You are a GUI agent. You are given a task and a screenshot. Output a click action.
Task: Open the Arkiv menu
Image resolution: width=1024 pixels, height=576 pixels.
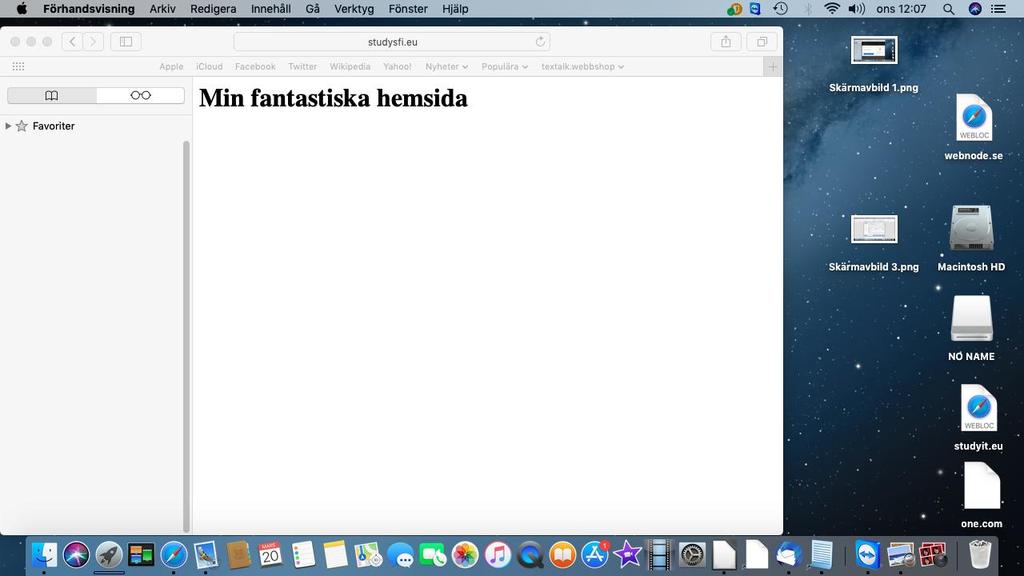tap(162, 8)
